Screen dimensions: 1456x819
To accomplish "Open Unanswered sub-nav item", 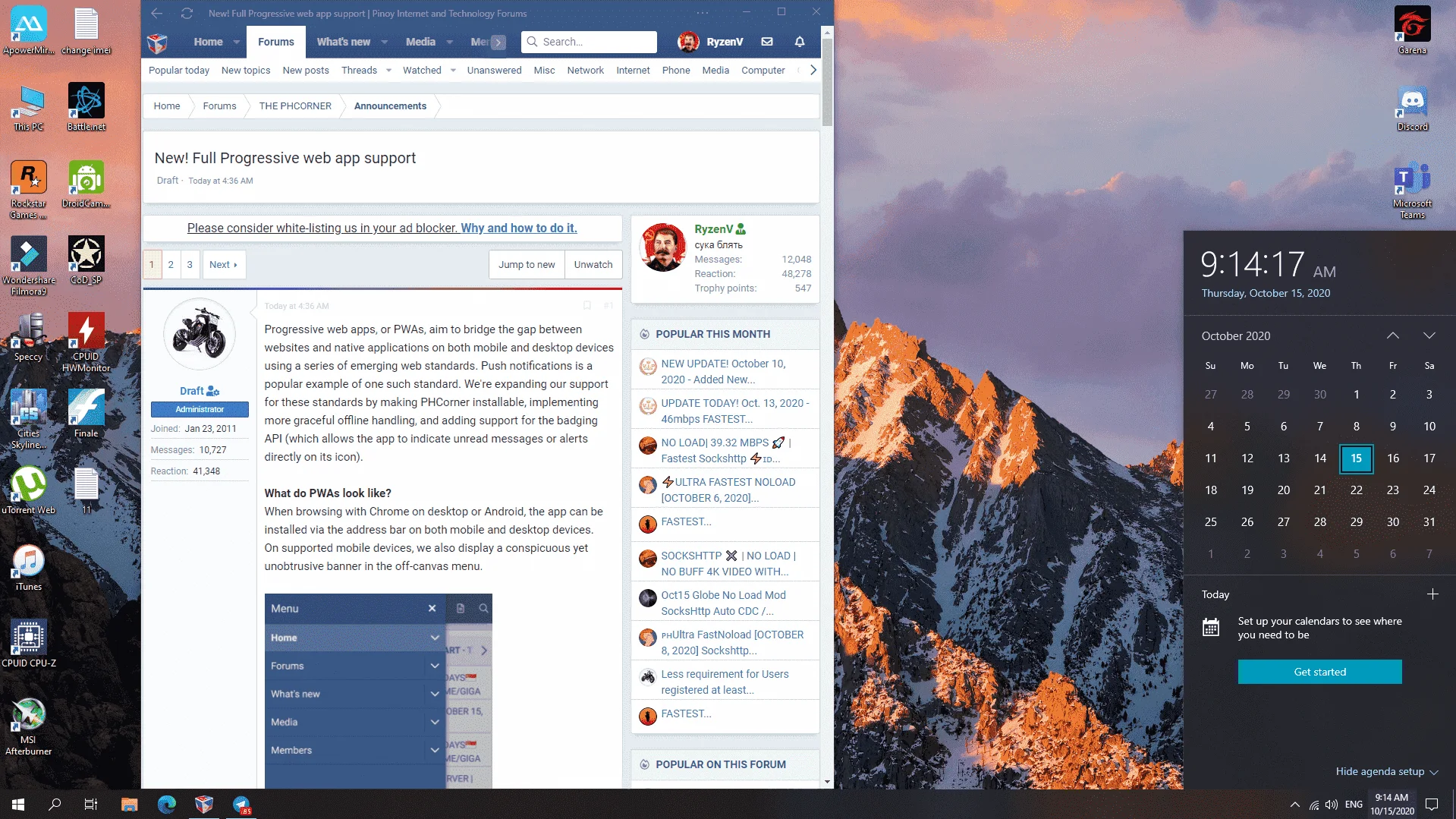I will (494, 71).
